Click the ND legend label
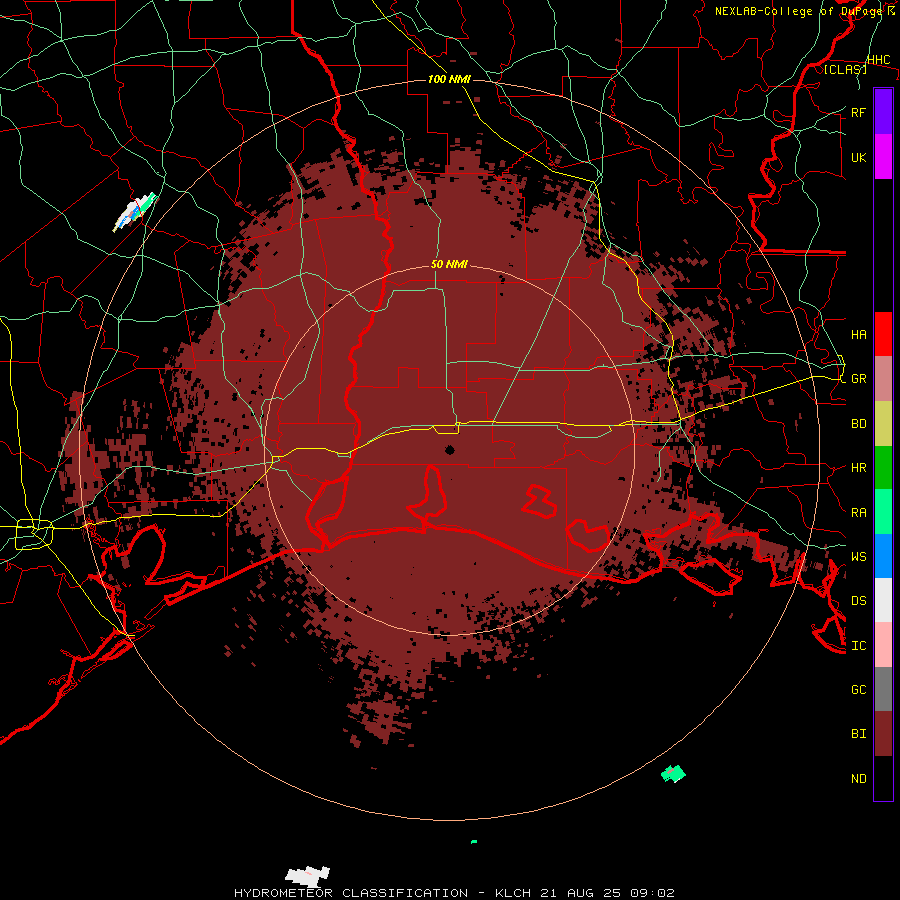Image resolution: width=900 pixels, height=900 pixels. pyautogui.click(x=858, y=778)
